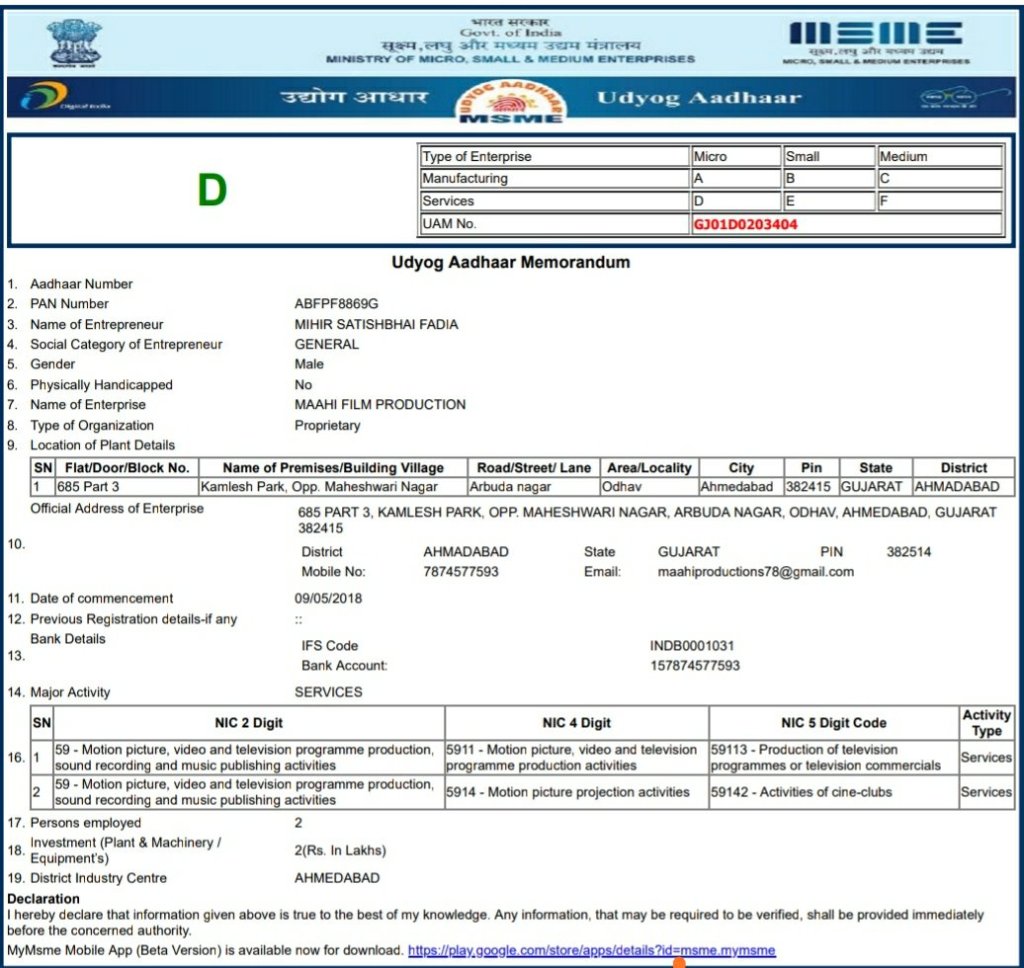This screenshot has width=1024, height=968.
Task: Click the Government of India emblem
Action: tap(73, 43)
